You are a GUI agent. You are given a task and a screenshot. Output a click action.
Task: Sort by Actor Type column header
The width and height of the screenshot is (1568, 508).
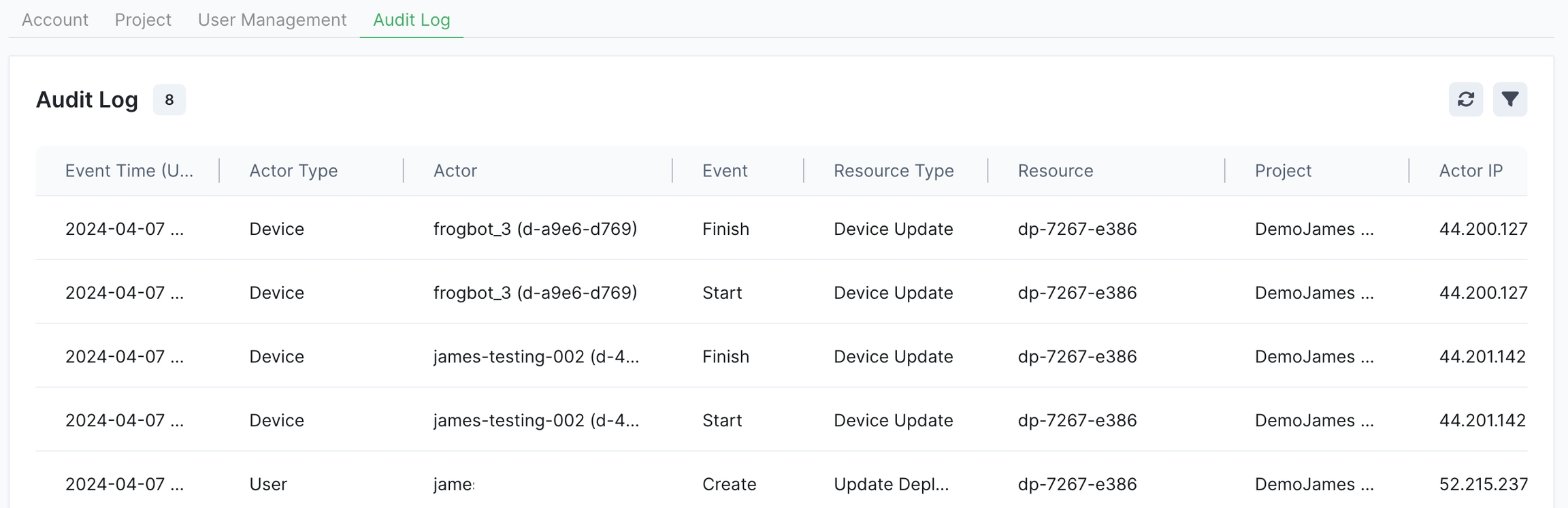tap(293, 170)
